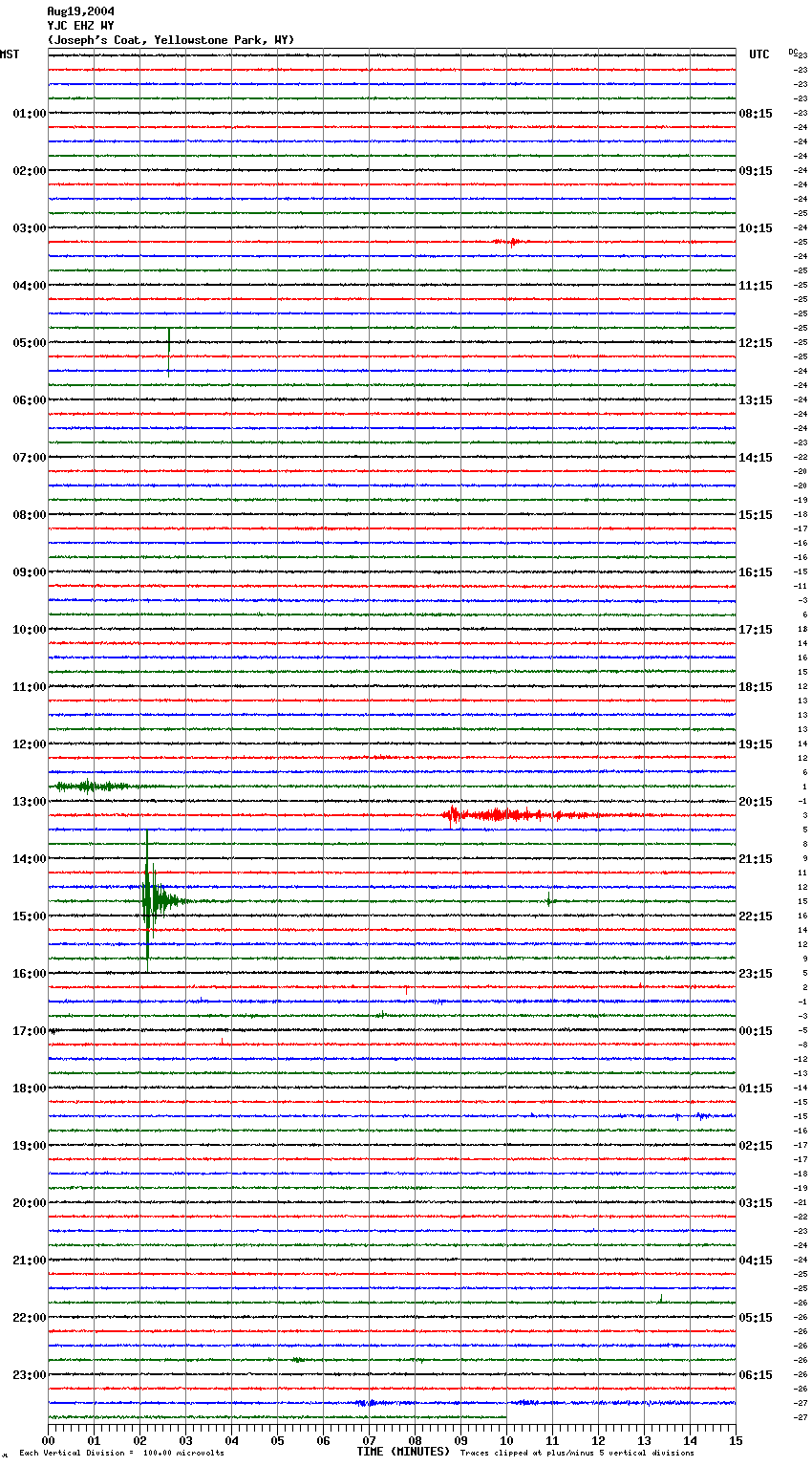Select the 16:00 MST time label
Viewport: 812px width, 1466px height.
coord(30,974)
